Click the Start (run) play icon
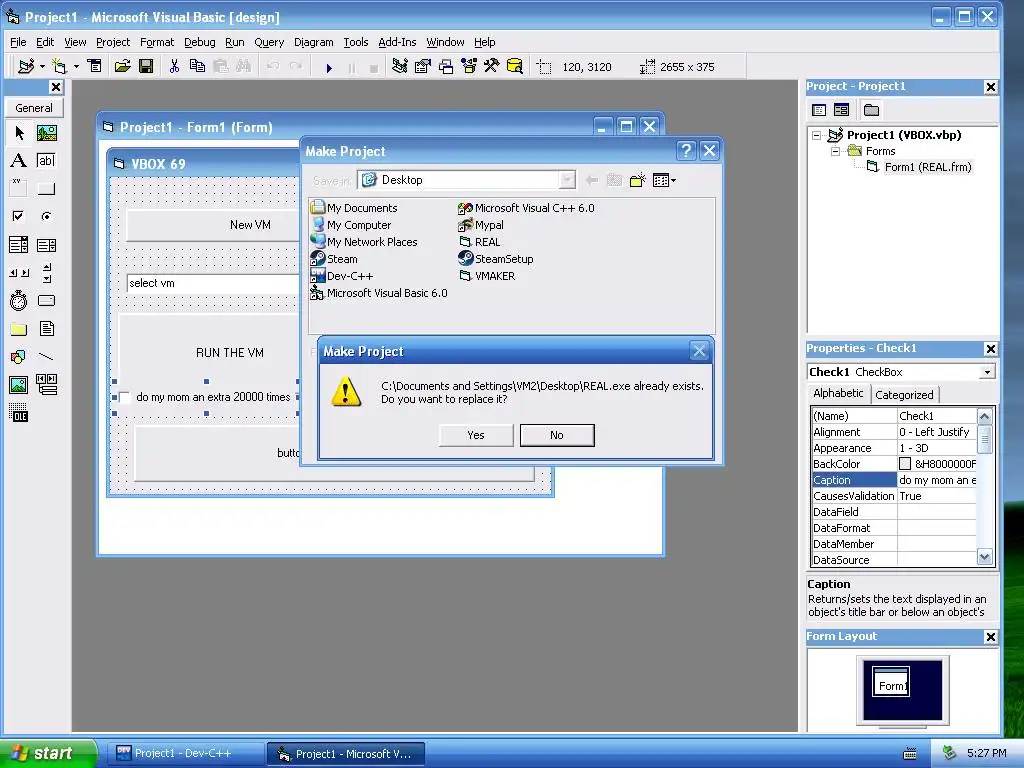The height and width of the screenshot is (768, 1024). tap(329, 67)
